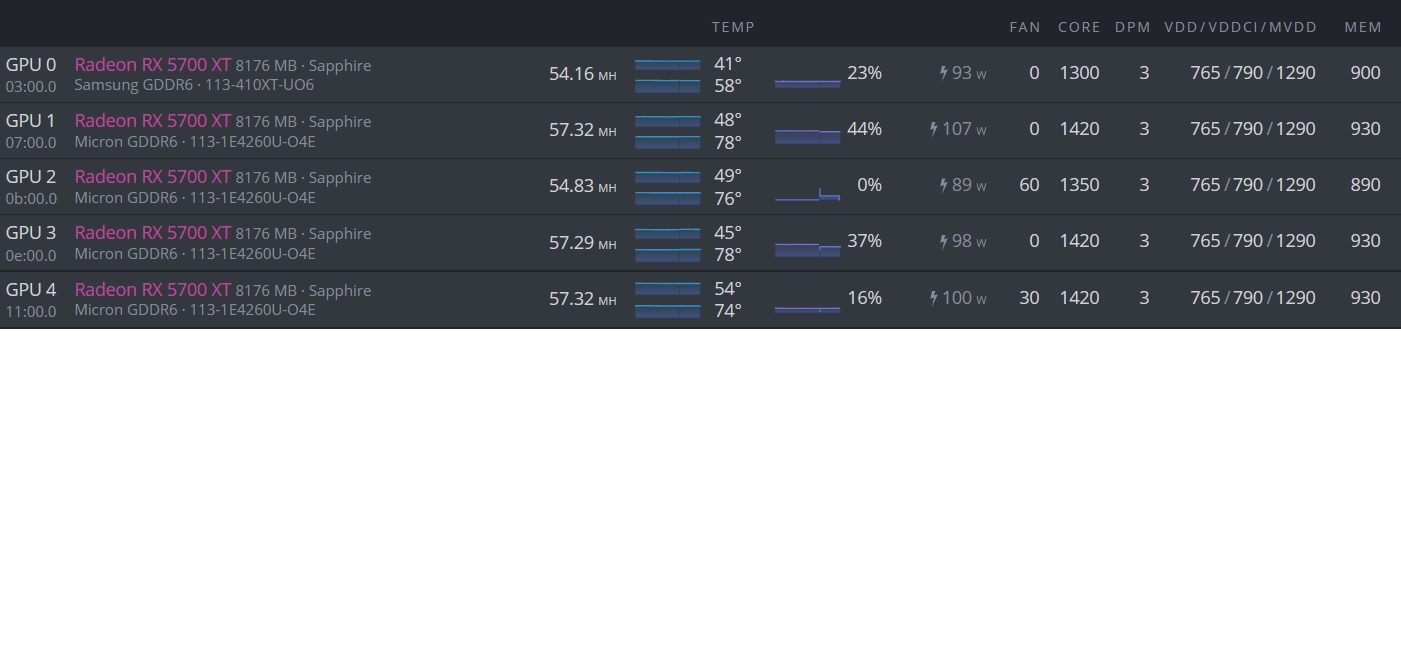Open the GPU 3 Radeon RX 5700 XT link
The width and height of the screenshot is (1401, 648).
pos(152,233)
